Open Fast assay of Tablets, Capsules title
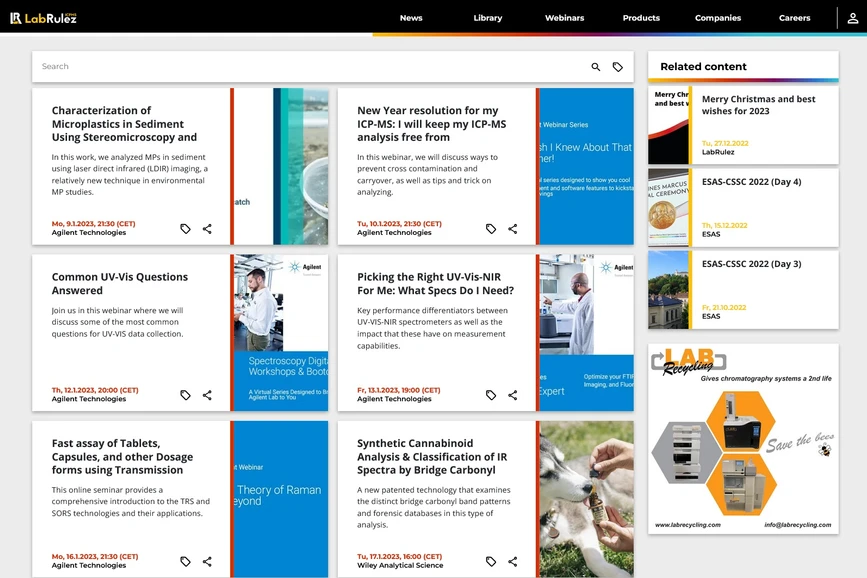Viewport: 867px width, 578px height. point(122,456)
